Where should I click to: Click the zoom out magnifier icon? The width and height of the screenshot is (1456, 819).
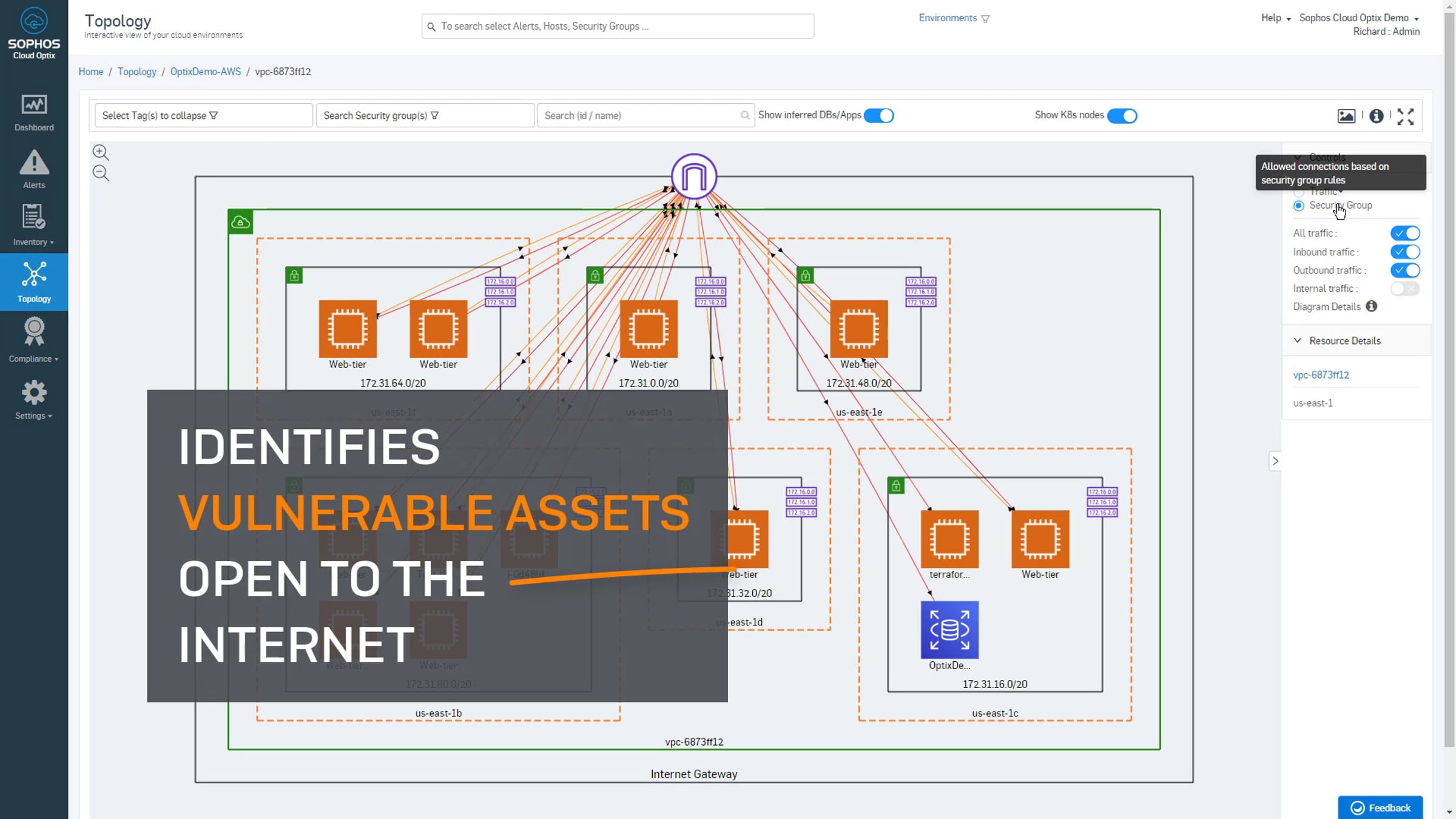101,174
